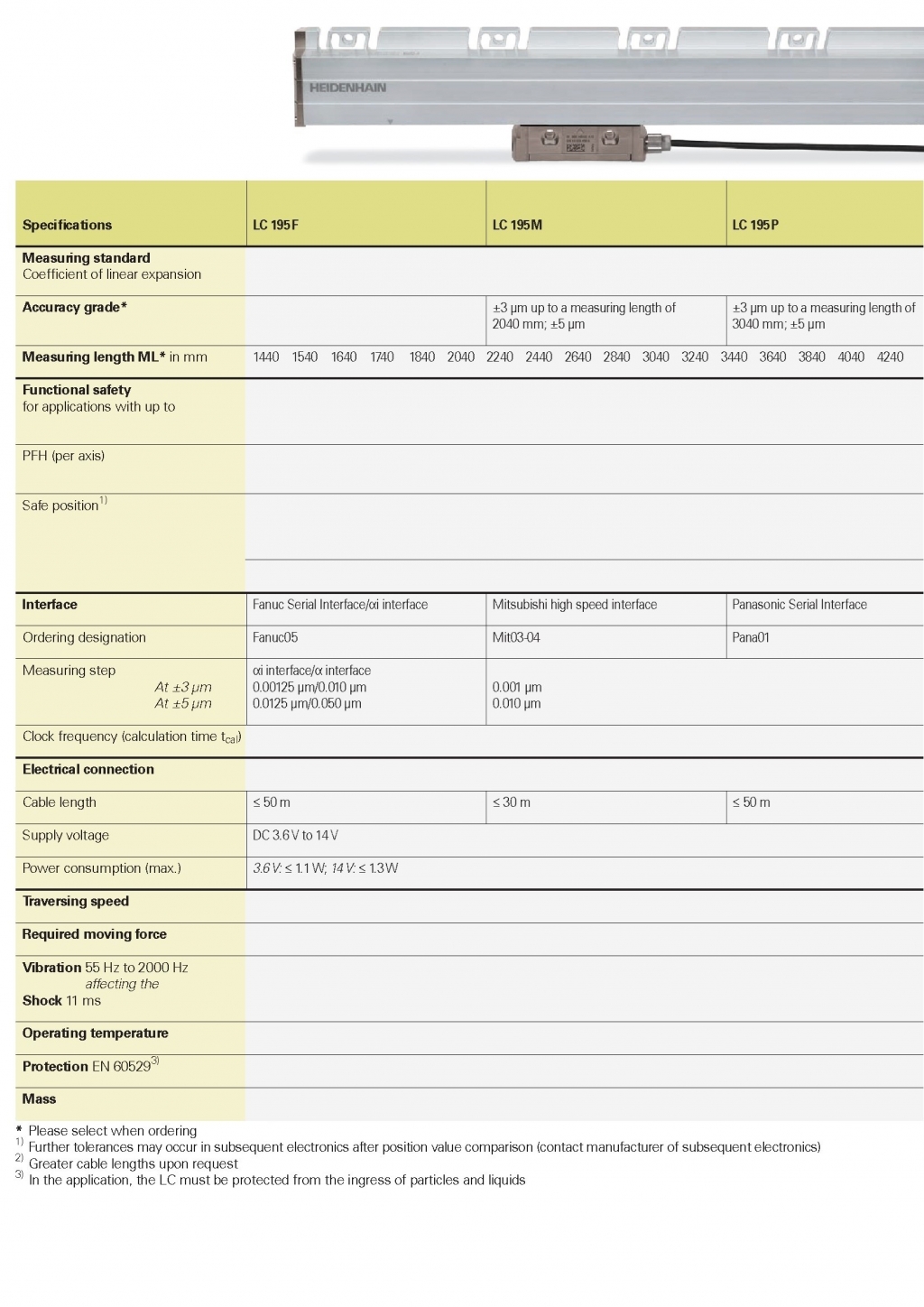The height and width of the screenshot is (1307, 924).
Task: Select the 'Accuracy grade*' row label
Action: pyautogui.click(x=75, y=308)
